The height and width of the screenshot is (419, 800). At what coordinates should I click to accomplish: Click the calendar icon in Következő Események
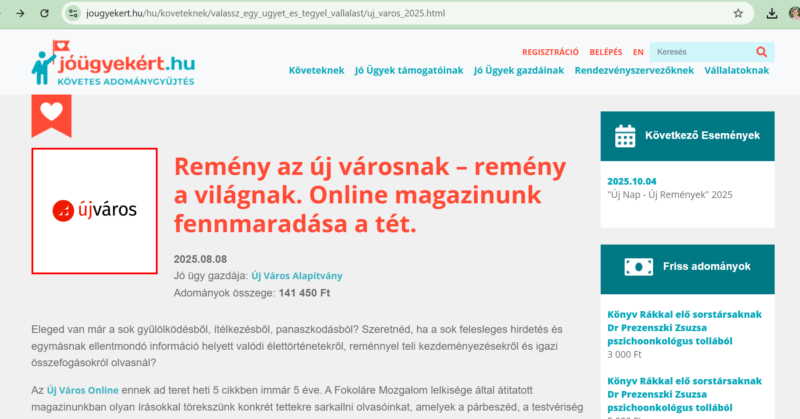point(625,136)
